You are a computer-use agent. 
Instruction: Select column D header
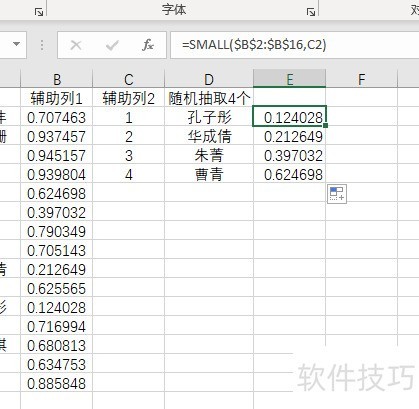(209, 79)
